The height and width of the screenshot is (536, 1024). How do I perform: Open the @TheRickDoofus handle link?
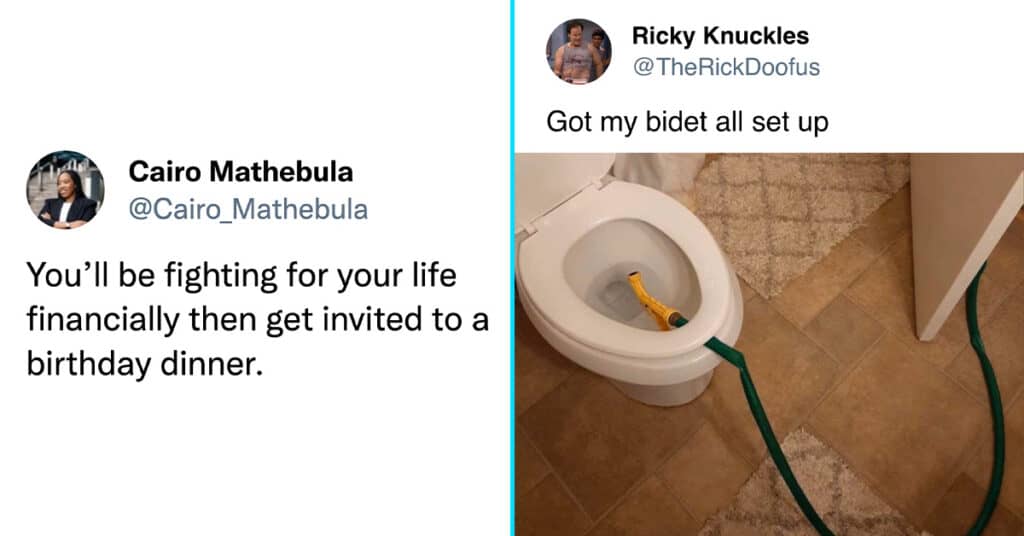pyautogui.click(x=726, y=67)
